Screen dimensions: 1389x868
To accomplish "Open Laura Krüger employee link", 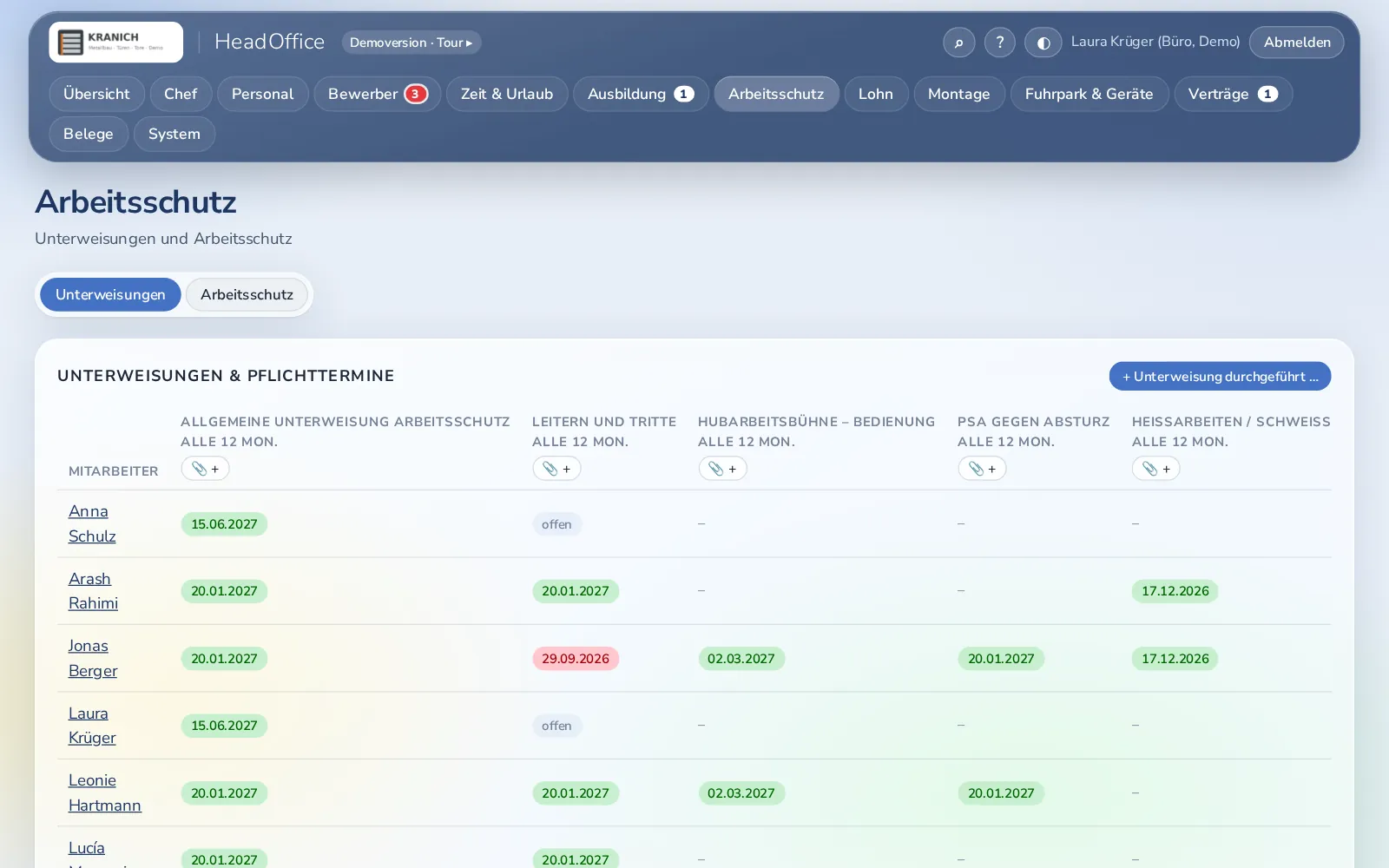I will point(92,726).
